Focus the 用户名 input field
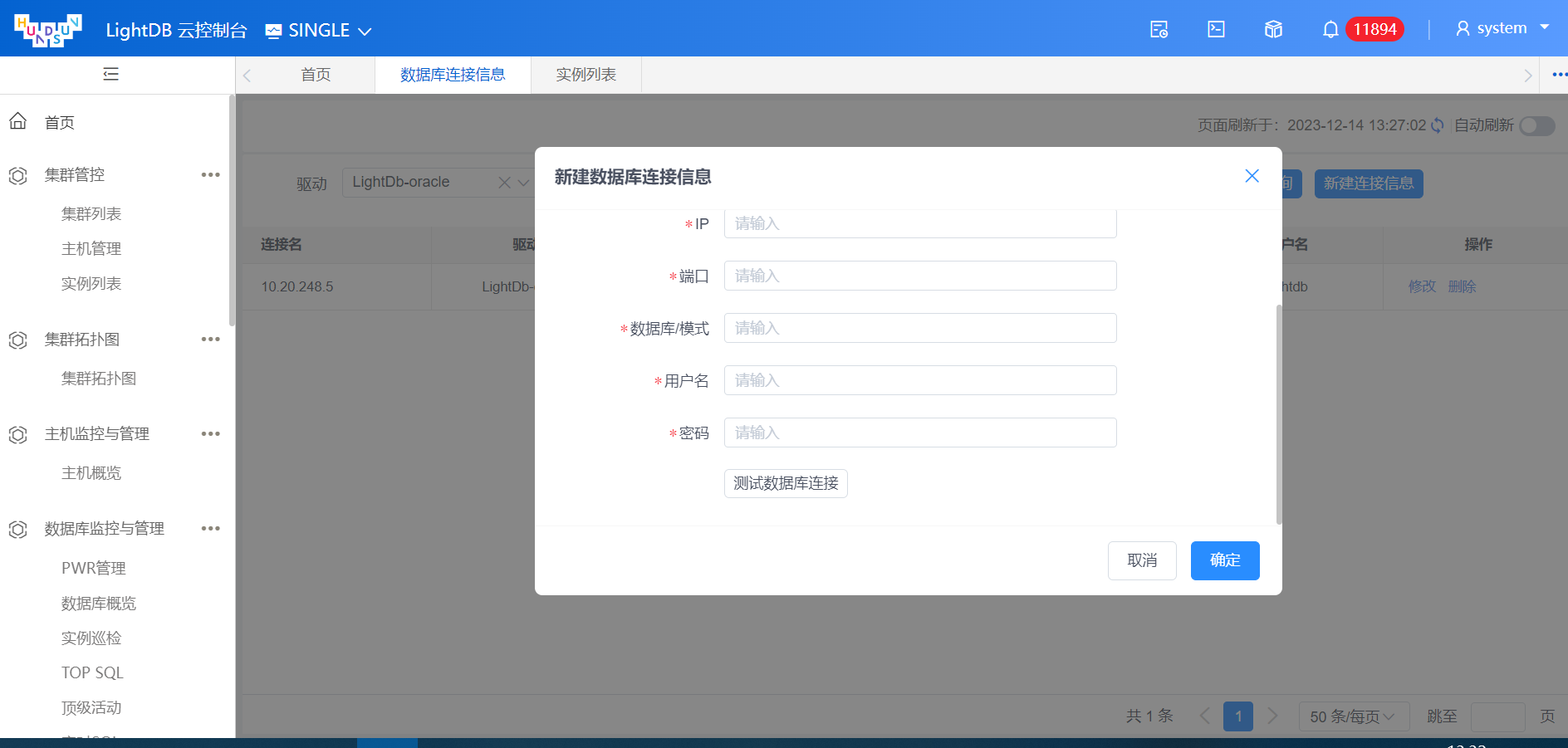The width and height of the screenshot is (1568, 748). click(x=920, y=380)
